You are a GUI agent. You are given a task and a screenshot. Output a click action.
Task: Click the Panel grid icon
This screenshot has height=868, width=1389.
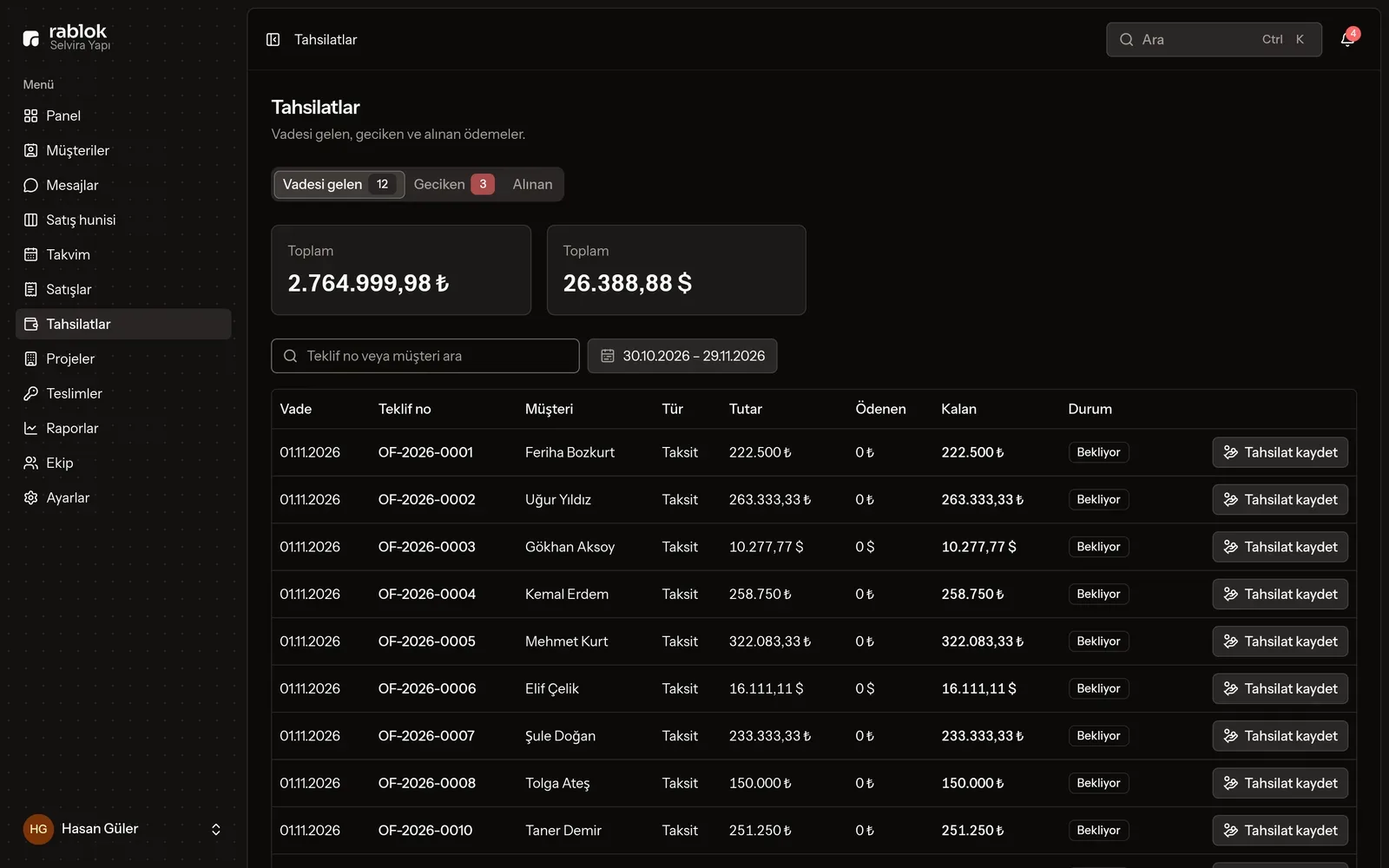(x=31, y=115)
